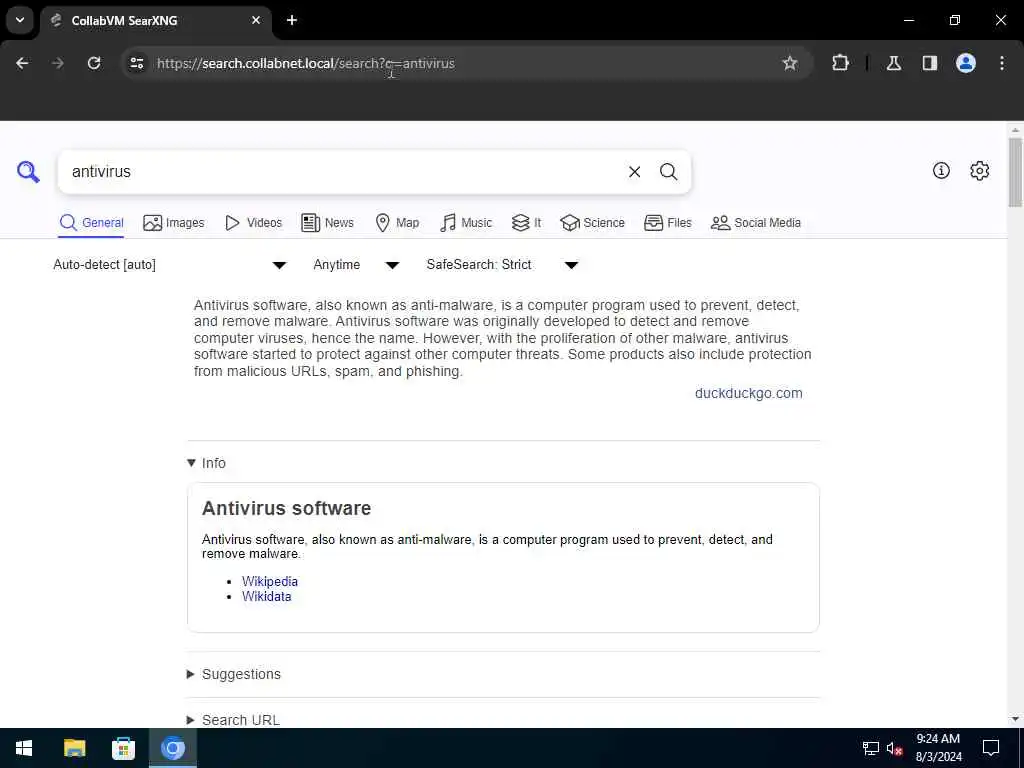
Task: Go back in browser history
Action: coord(22,63)
